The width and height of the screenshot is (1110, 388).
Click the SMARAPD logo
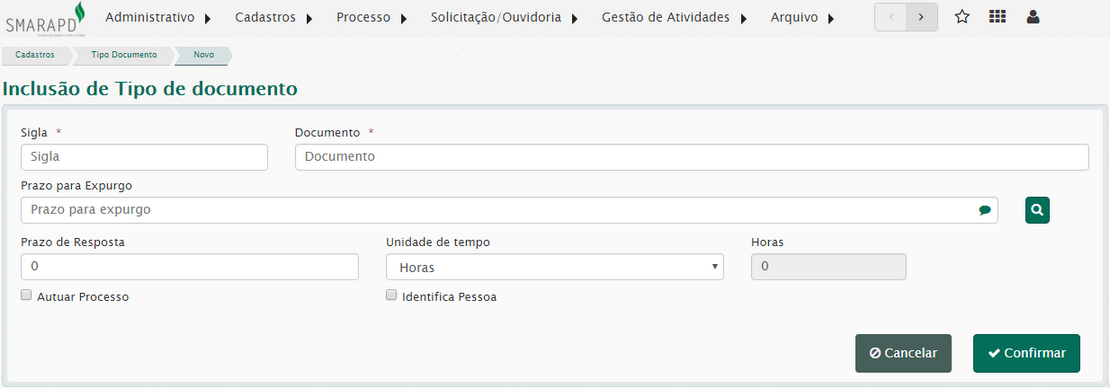tap(45, 18)
